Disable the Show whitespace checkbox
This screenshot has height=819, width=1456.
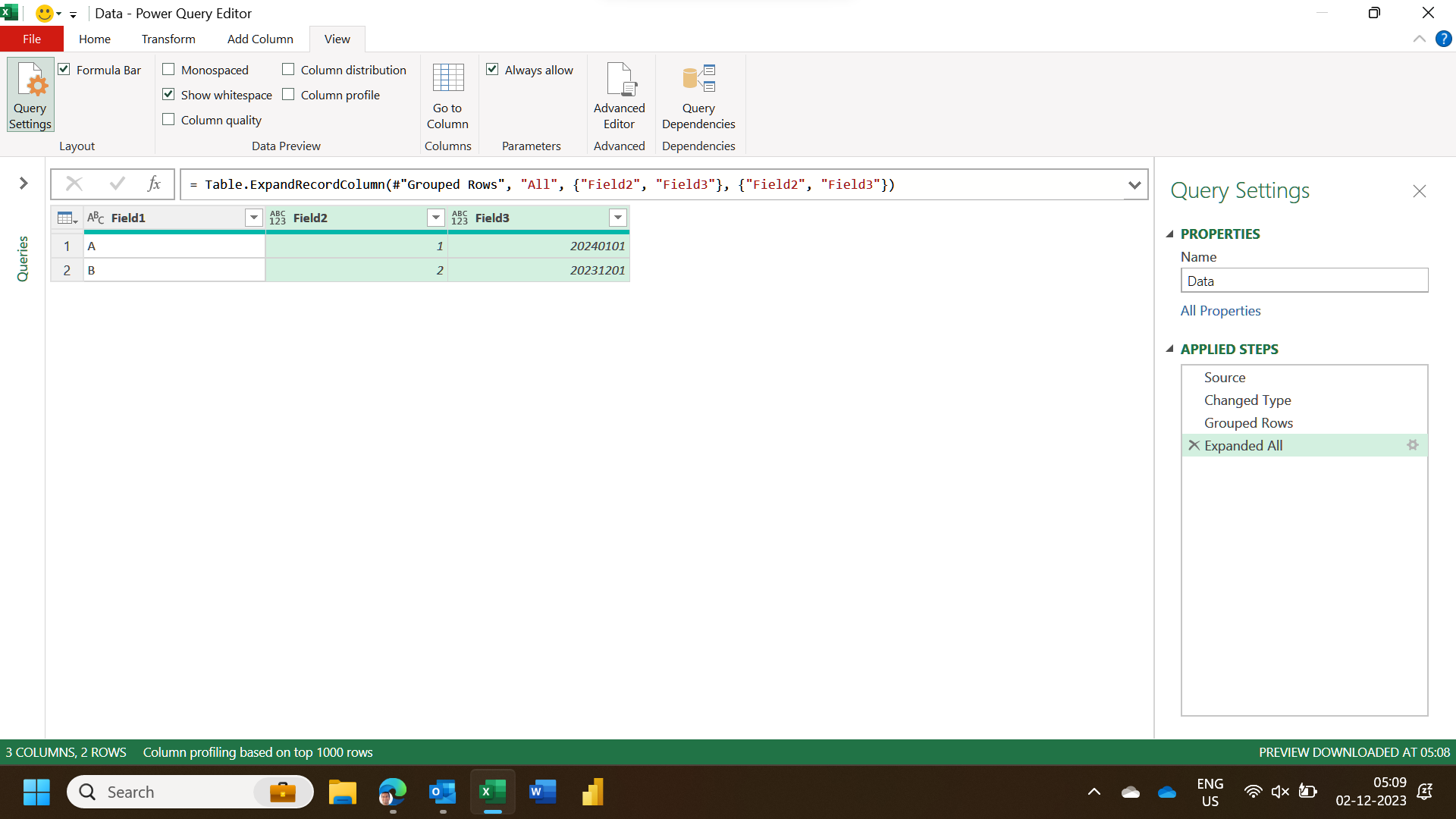(168, 94)
